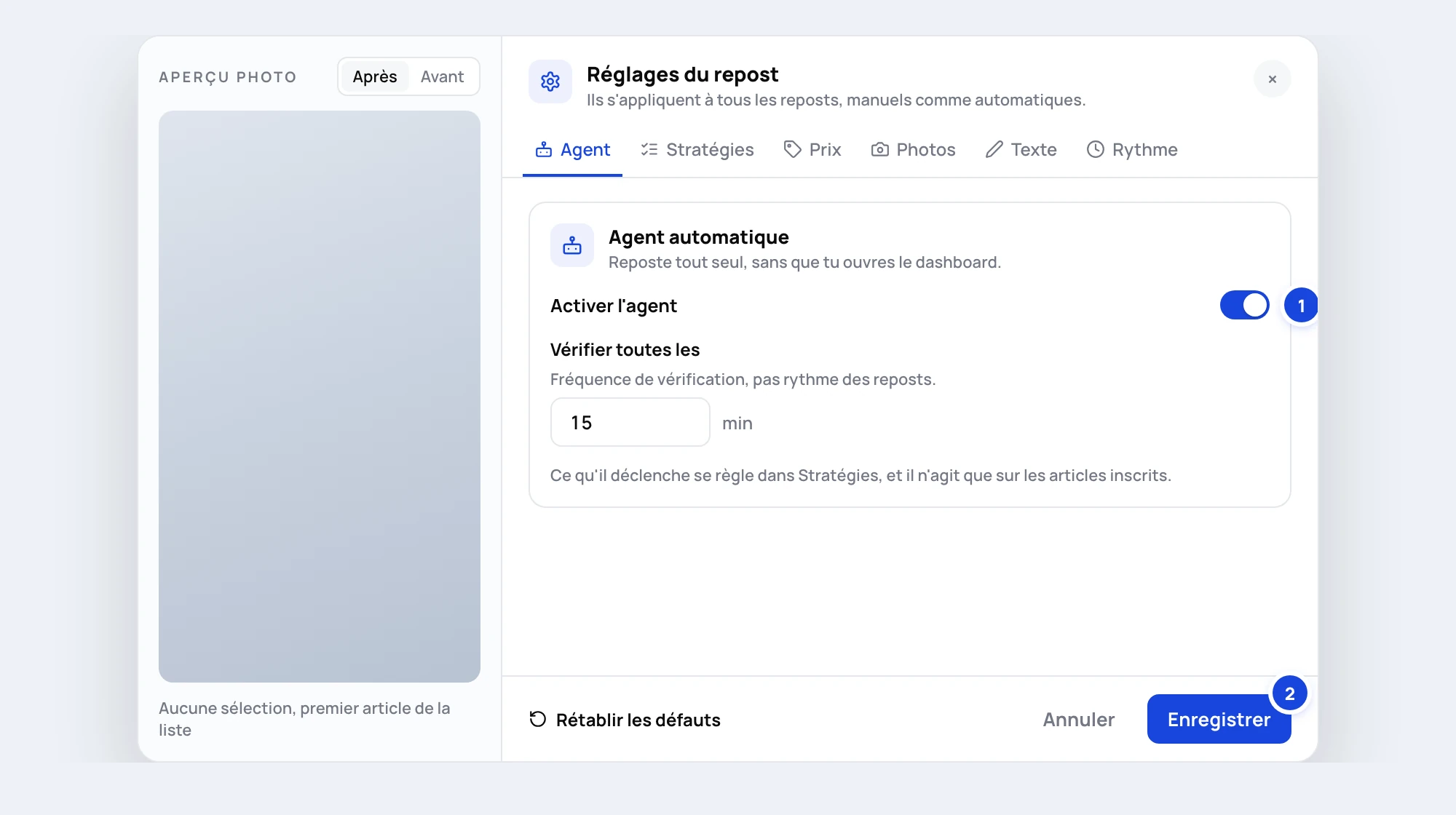Click the APERÇU PHOTO heading

pos(228,77)
